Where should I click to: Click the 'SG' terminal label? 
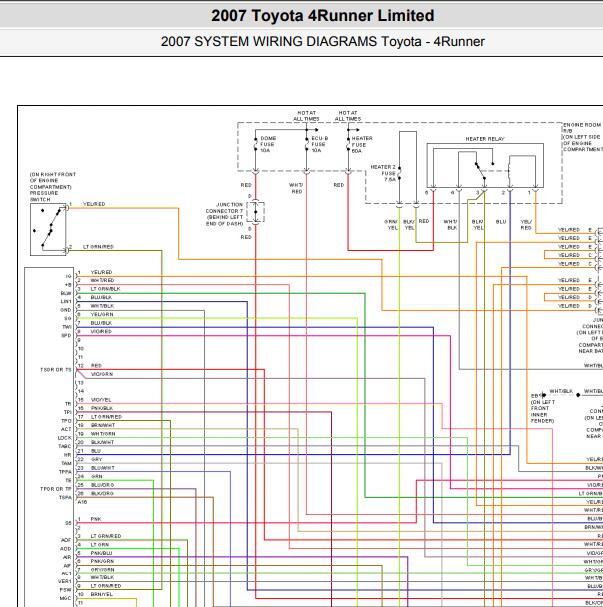click(68, 319)
